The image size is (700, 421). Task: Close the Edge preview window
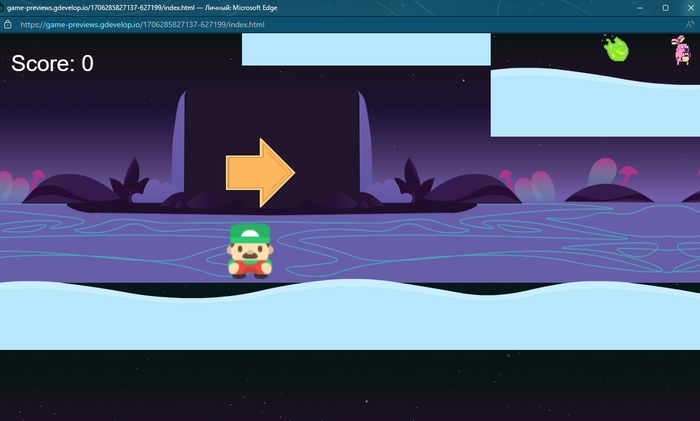[x=690, y=8]
